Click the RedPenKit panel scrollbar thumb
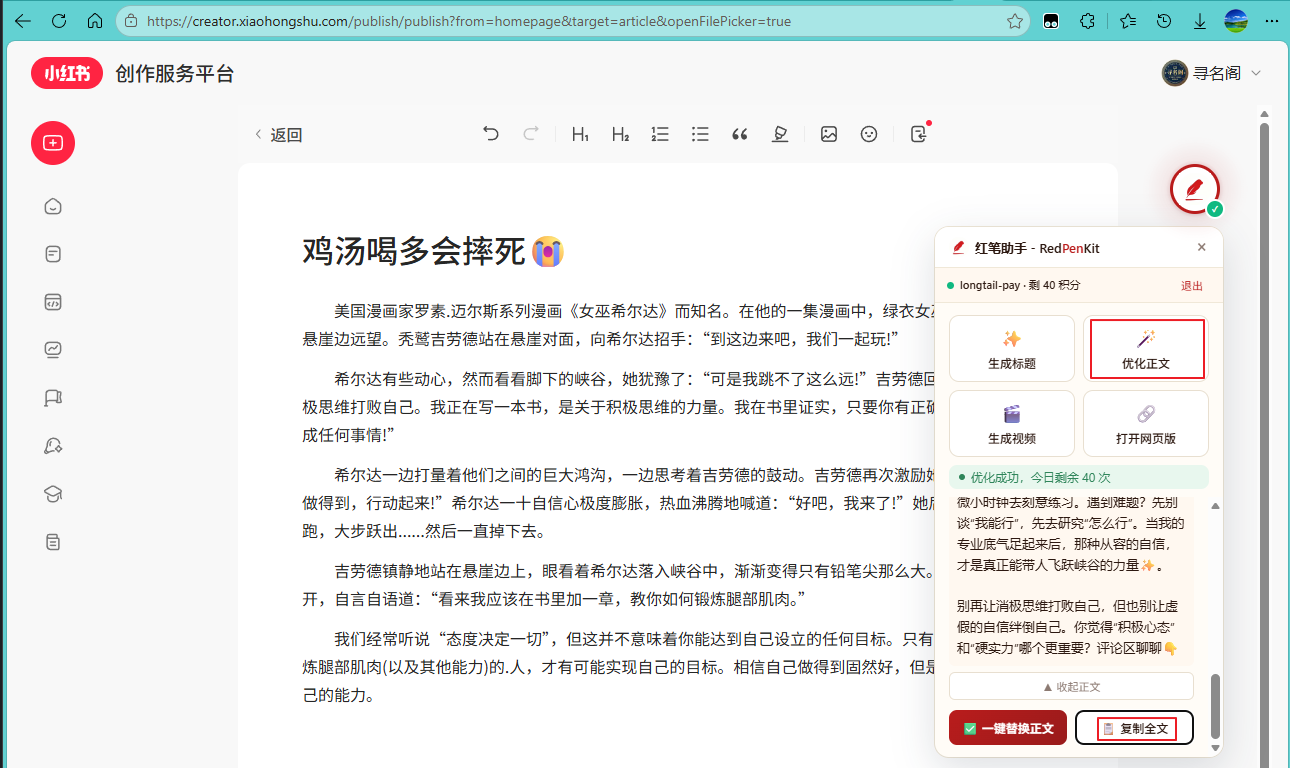The width and height of the screenshot is (1290, 768). pyautogui.click(x=1215, y=707)
